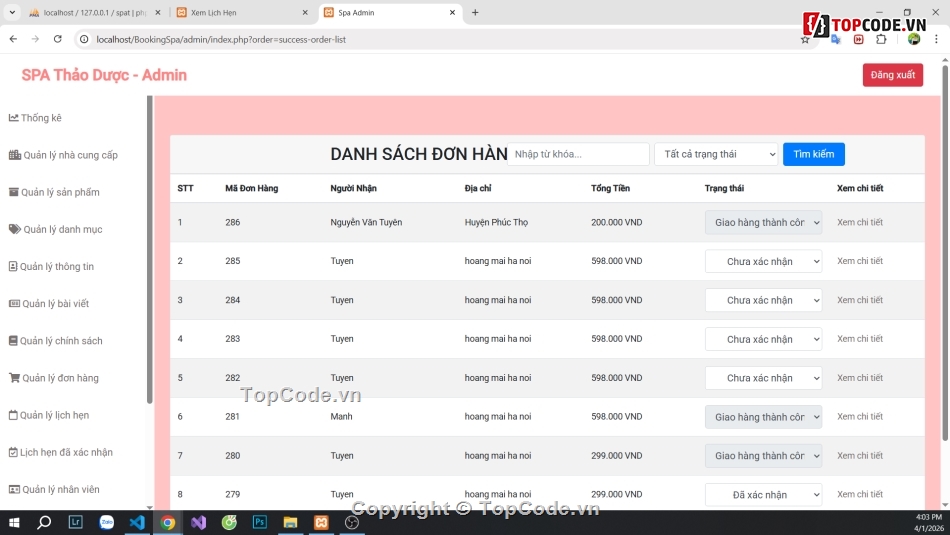The width and height of the screenshot is (950, 535).
Task: Reload the page with refresh icon
Action: [58, 39]
